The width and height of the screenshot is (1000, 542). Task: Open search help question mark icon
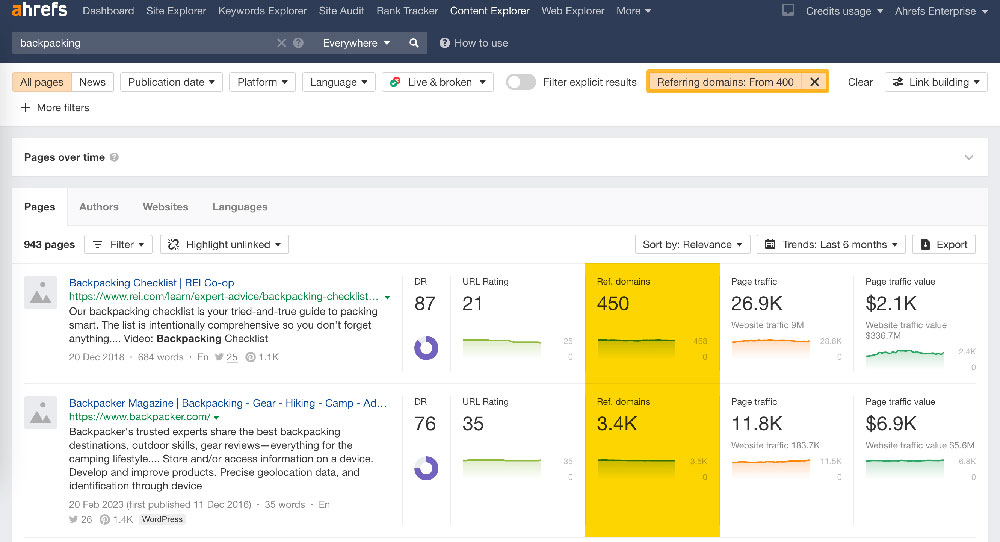pyautogui.click(x=298, y=43)
